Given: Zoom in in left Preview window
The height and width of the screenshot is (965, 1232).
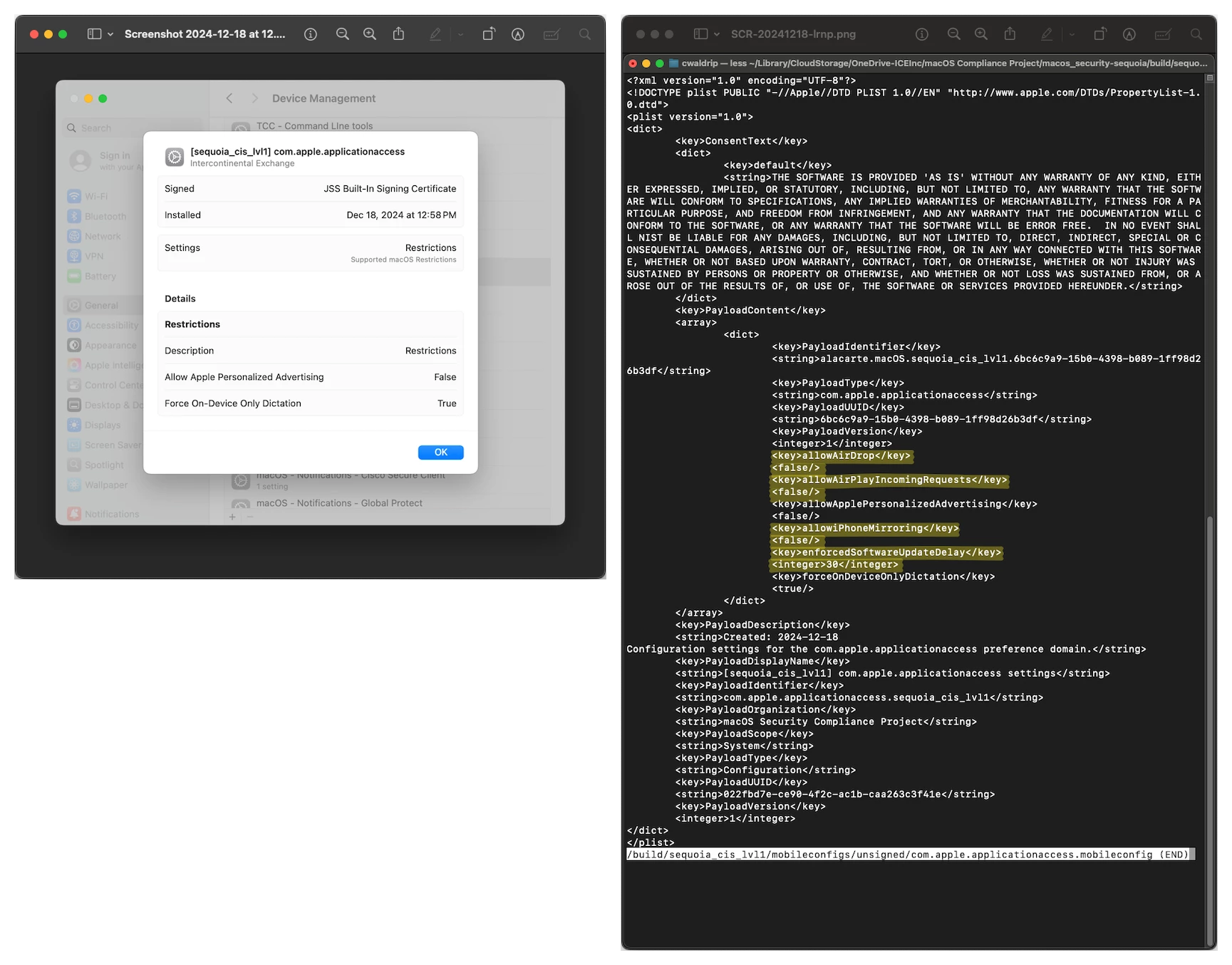Looking at the screenshot, I should click(370, 34).
